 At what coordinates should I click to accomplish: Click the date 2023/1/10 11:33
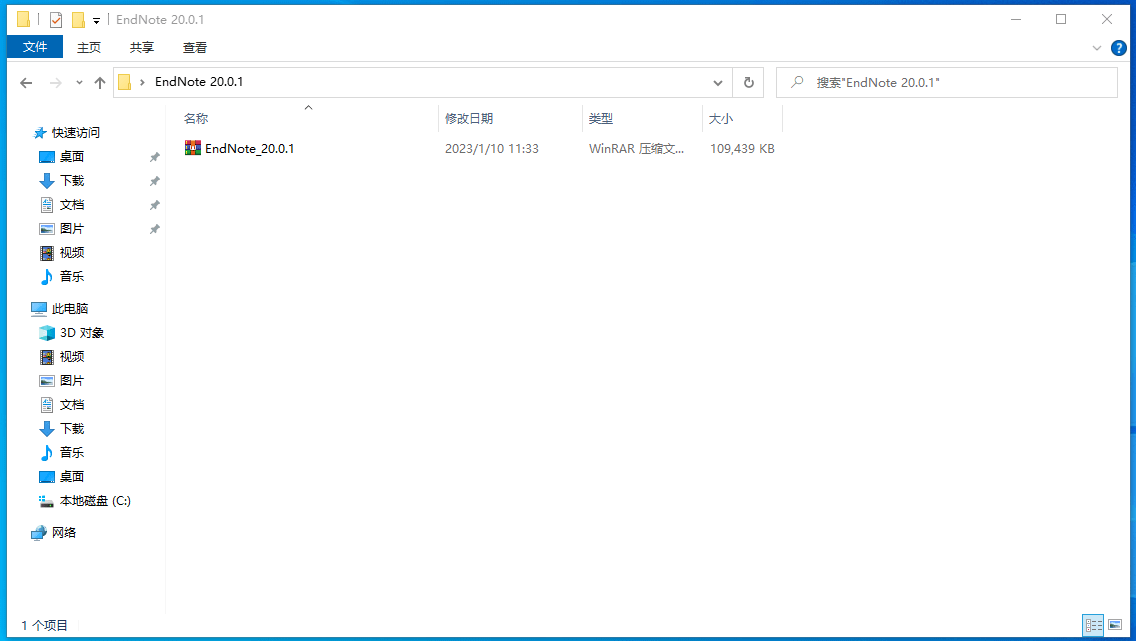coord(492,148)
